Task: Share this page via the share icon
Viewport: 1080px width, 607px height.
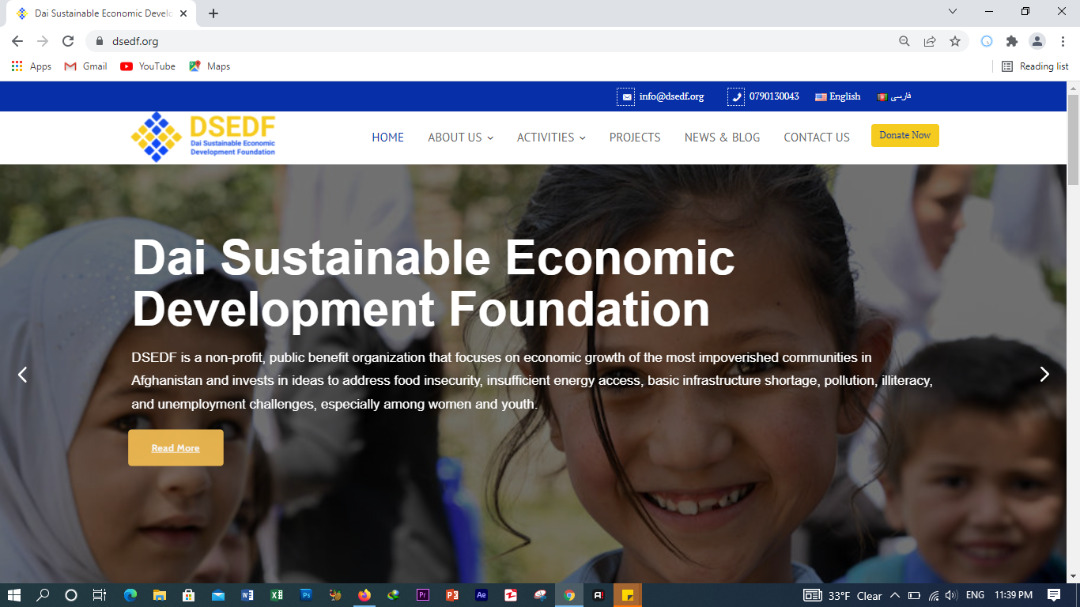Action: [930, 41]
